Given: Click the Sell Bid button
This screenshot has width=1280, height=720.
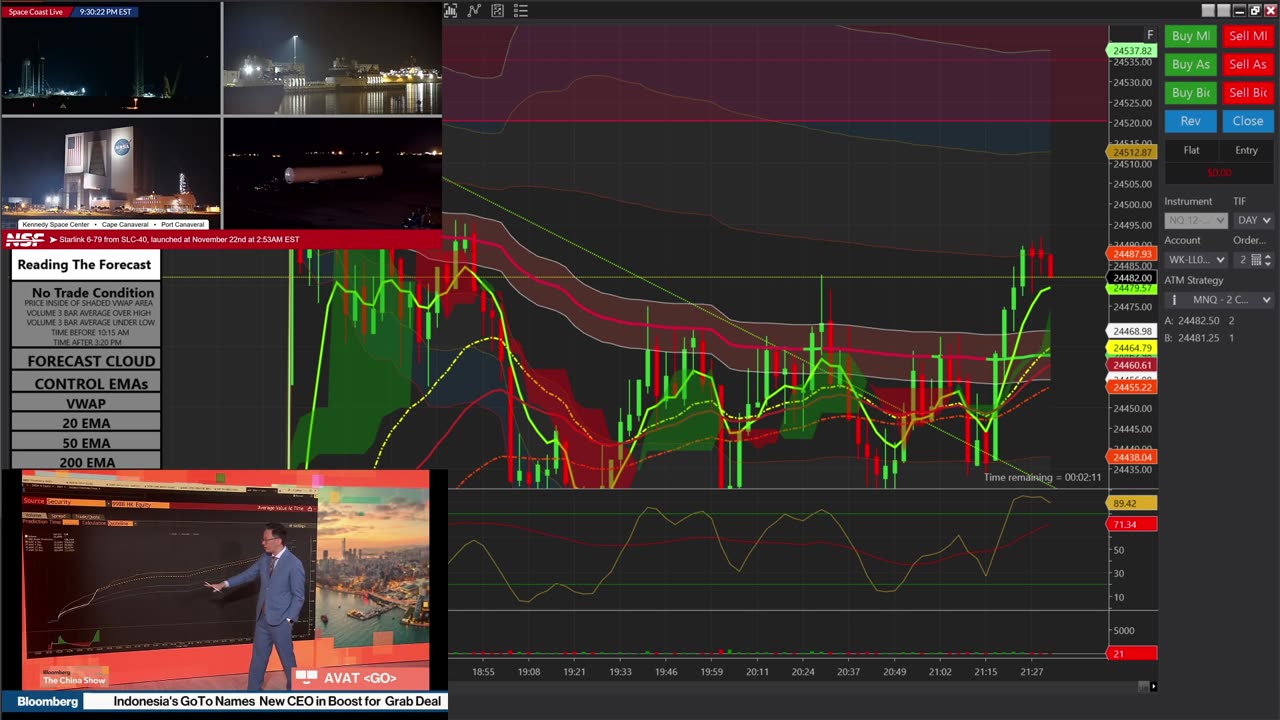Looking at the screenshot, I should click(1248, 92).
